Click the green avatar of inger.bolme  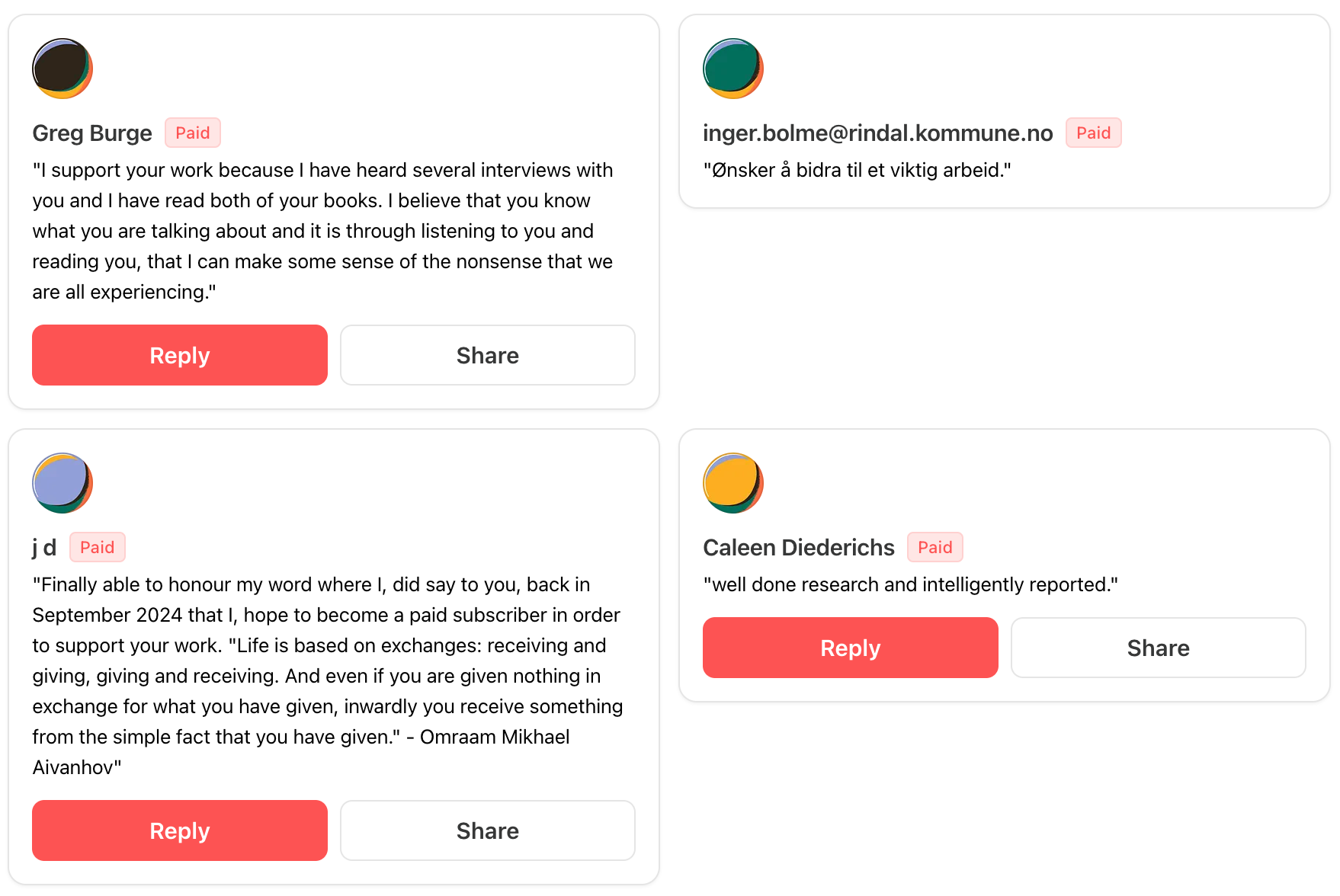733,69
